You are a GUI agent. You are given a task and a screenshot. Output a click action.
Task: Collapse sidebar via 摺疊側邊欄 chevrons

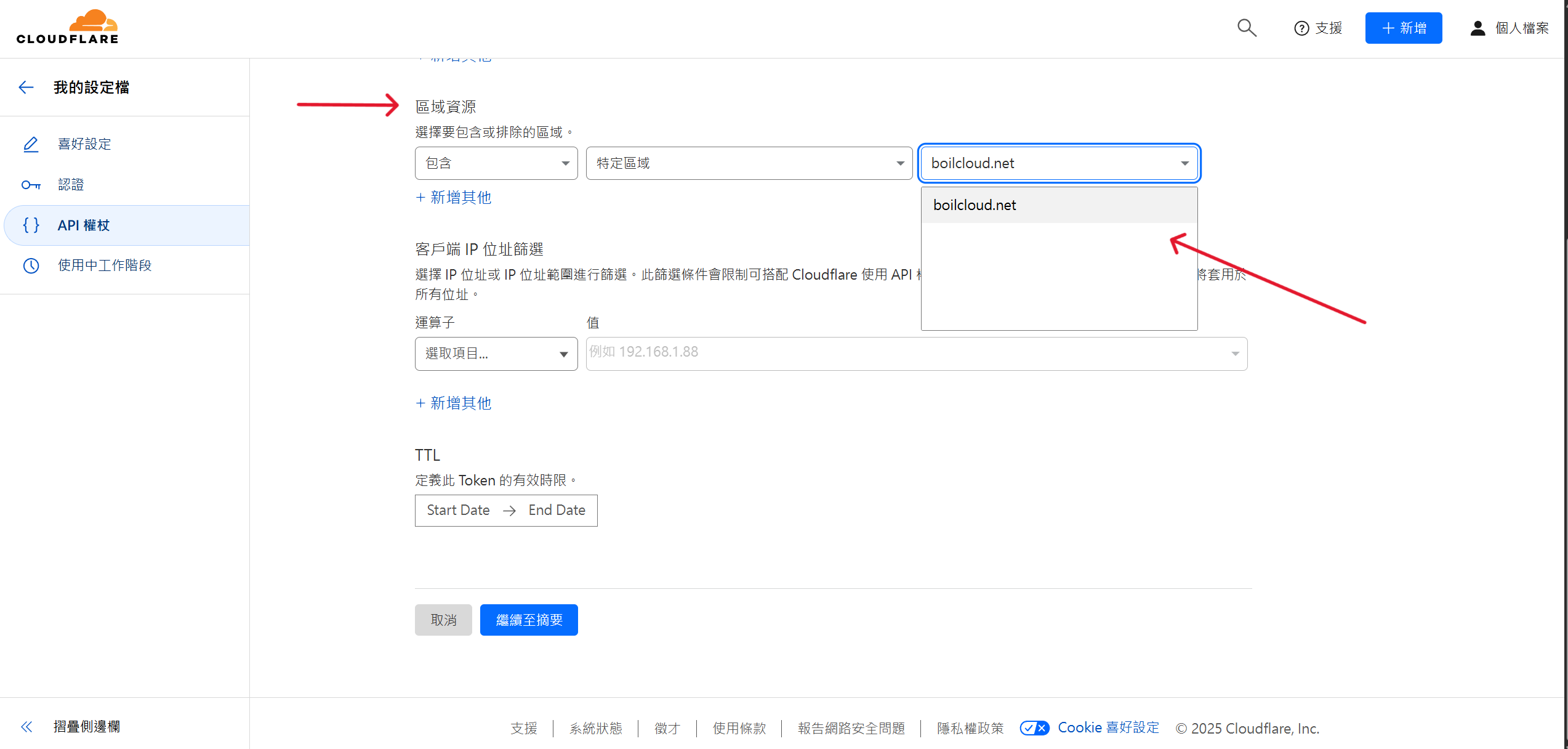pos(26,727)
